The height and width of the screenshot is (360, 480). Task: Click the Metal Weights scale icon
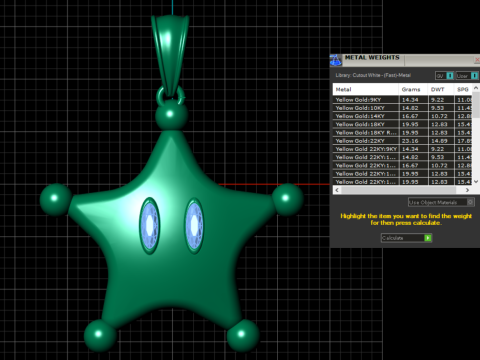(x=336, y=61)
